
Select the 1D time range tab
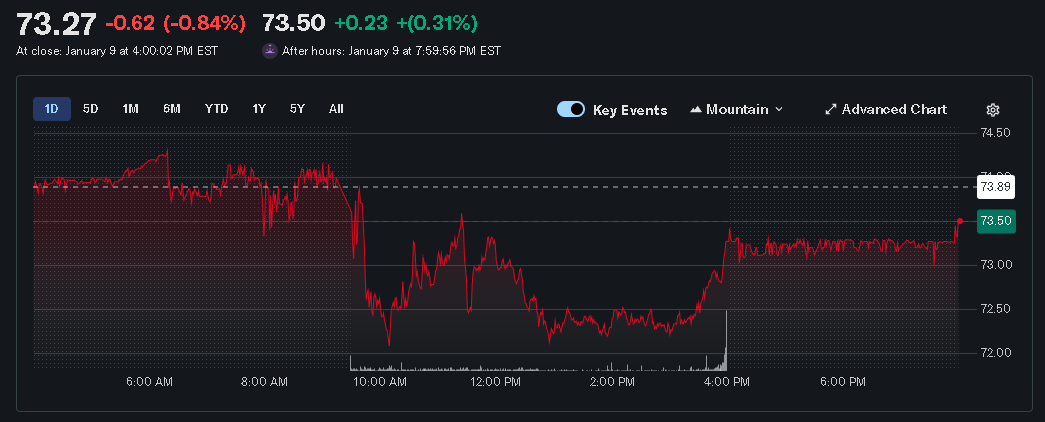[51, 109]
